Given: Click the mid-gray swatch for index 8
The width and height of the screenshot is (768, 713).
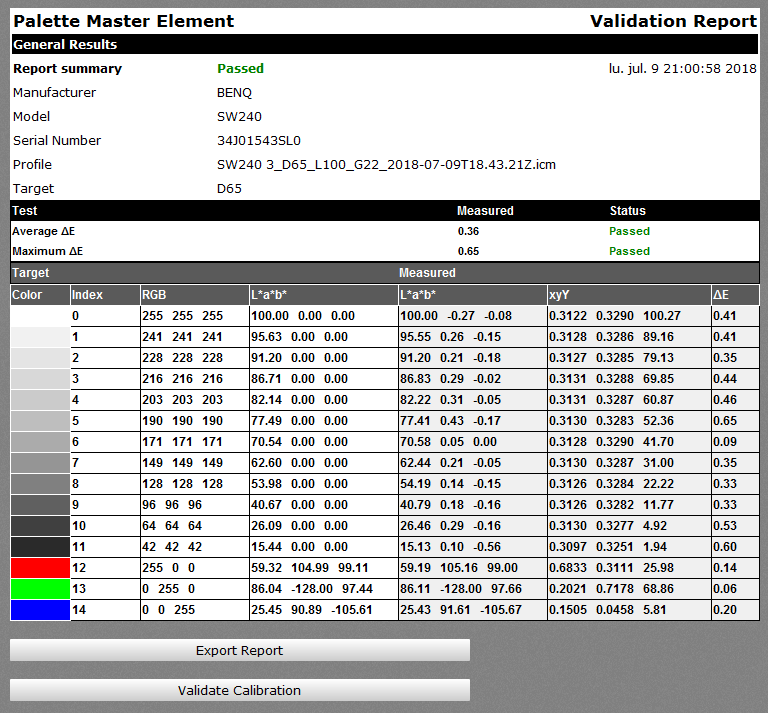Looking at the screenshot, I should [x=40, y=484].
